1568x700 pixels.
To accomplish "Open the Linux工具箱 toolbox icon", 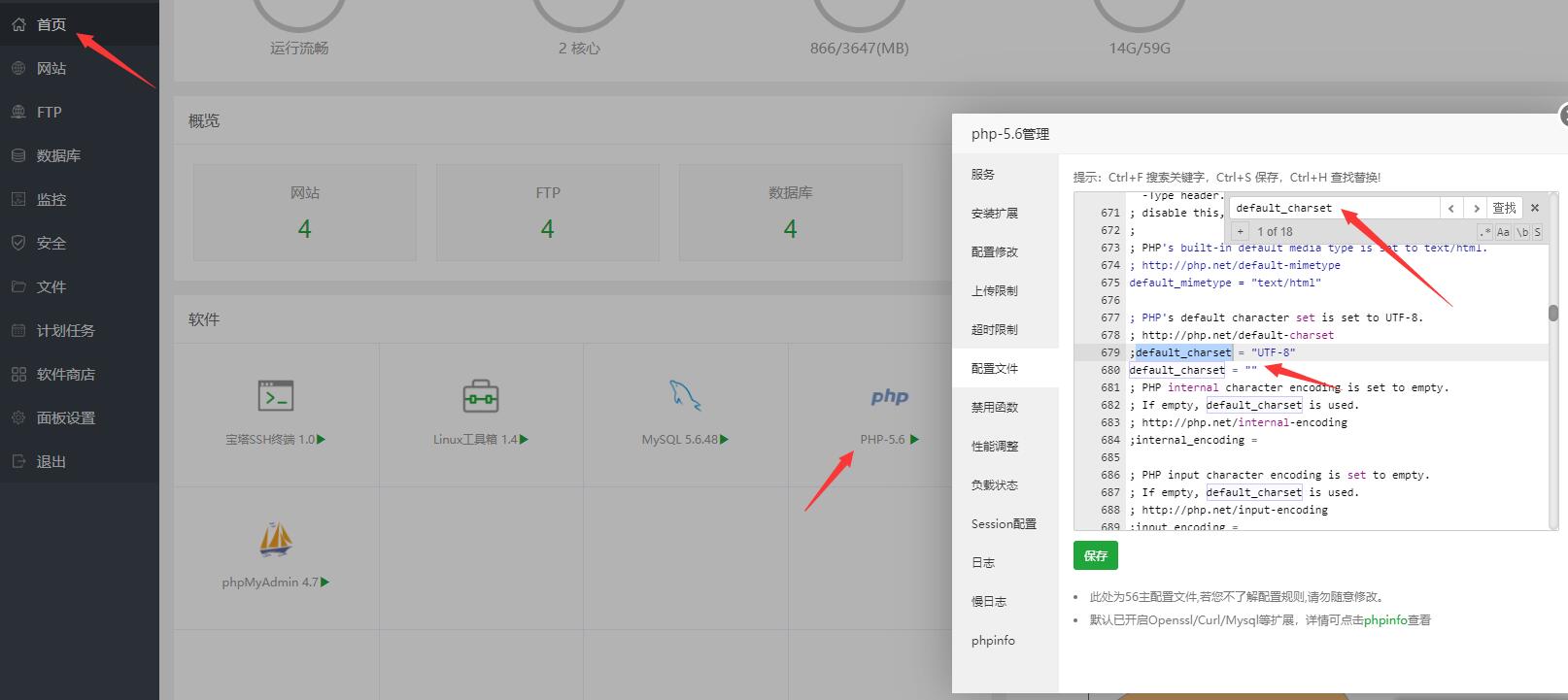I will pos(481,396).
